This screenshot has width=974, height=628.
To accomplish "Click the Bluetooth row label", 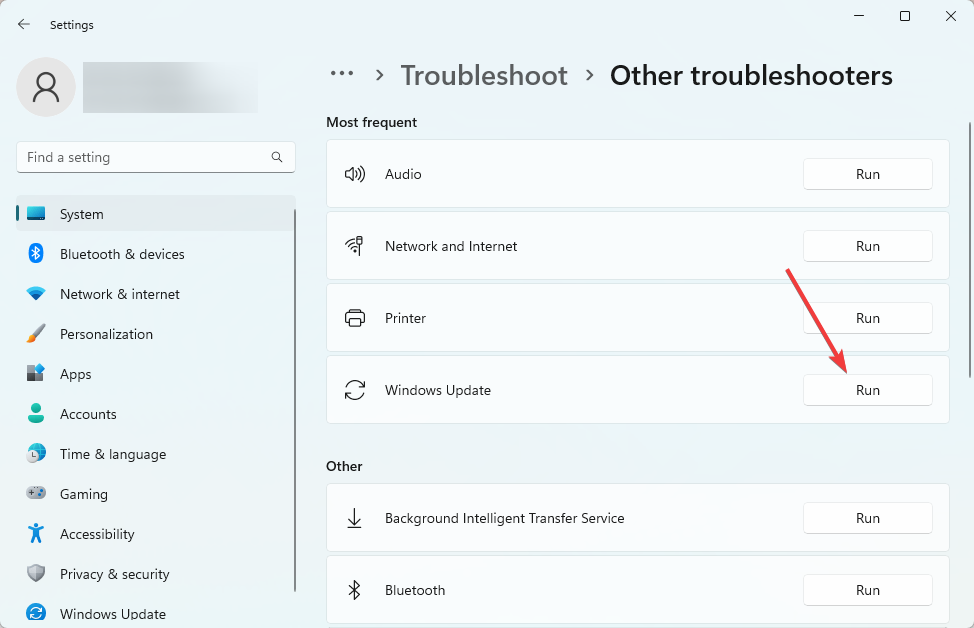I will pyautogui.click(x=415, y=590).
